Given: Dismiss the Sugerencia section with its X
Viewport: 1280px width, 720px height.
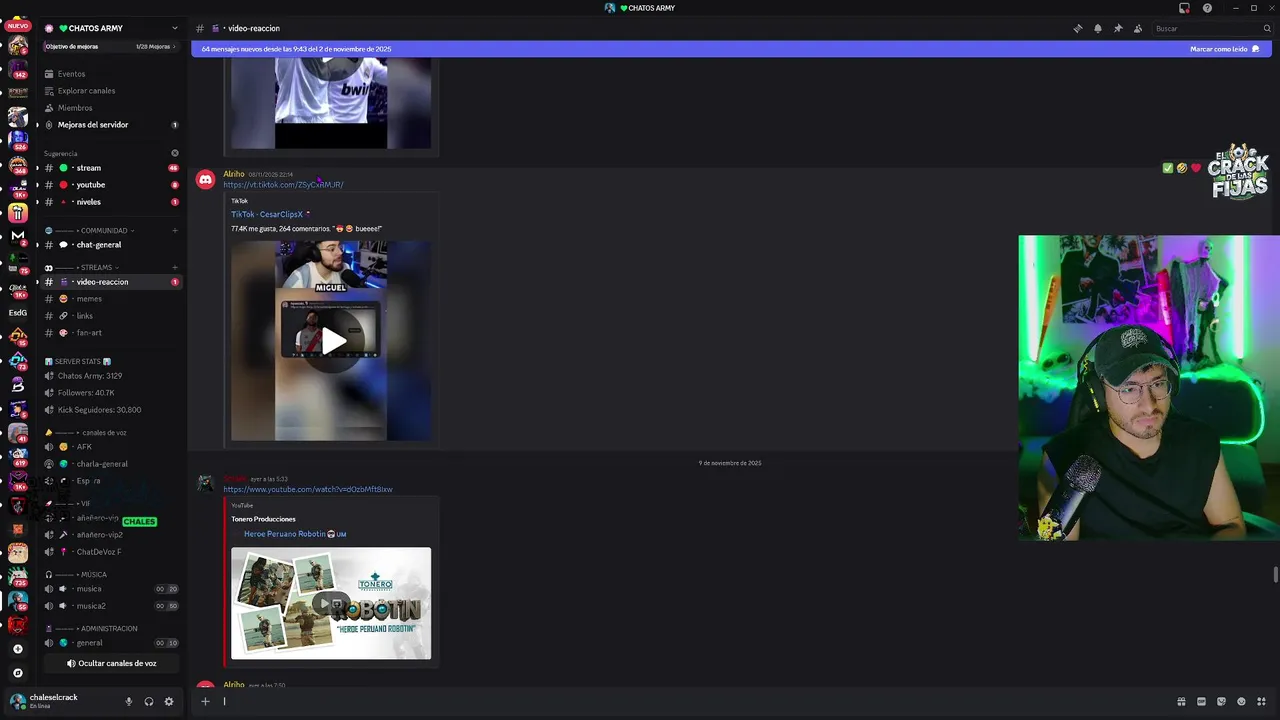Looking at the screenshot, I should (175, 153).
